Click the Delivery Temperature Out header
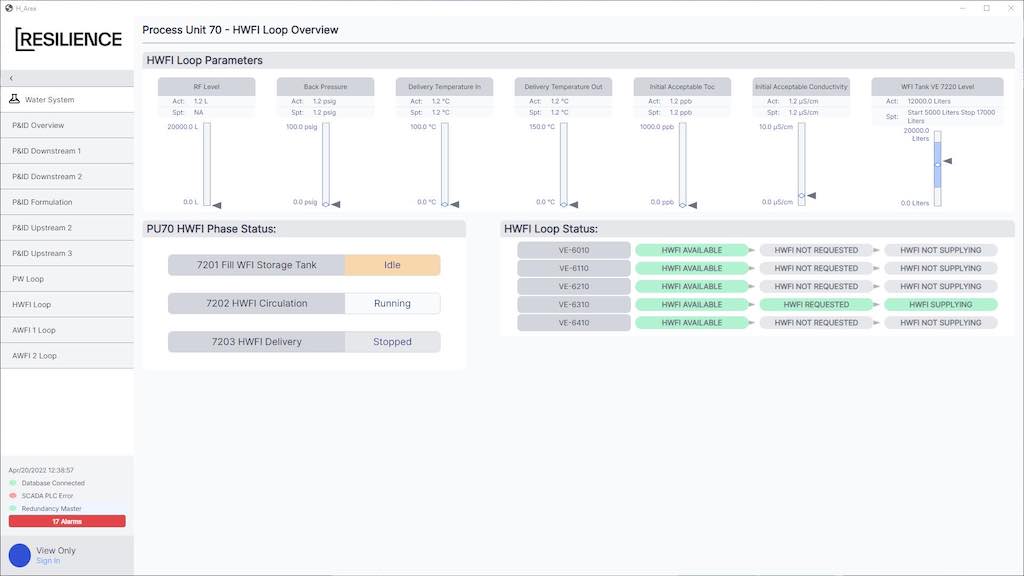 click(x=563, y=87)
